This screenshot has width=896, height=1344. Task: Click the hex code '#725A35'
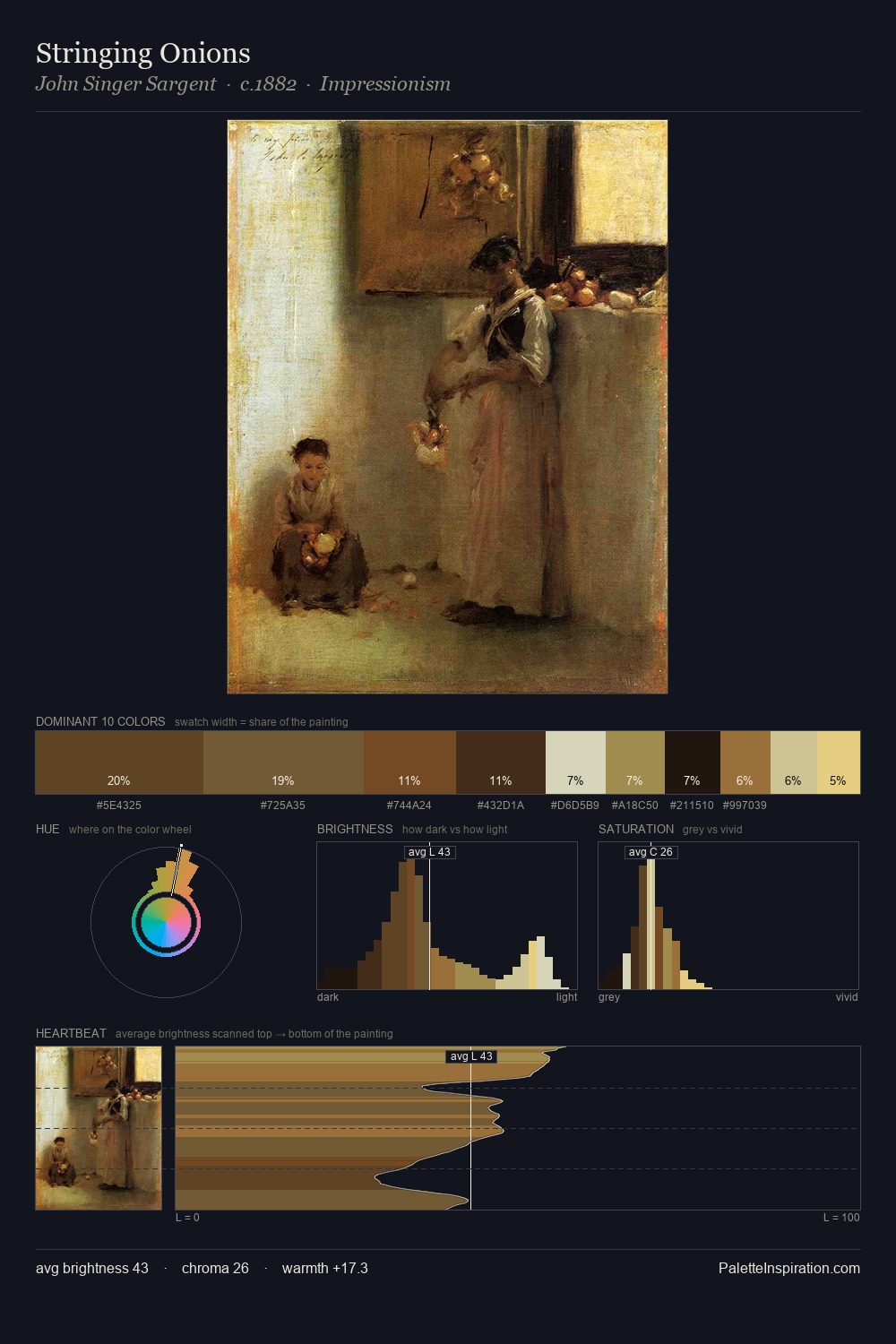pos(283,806)
